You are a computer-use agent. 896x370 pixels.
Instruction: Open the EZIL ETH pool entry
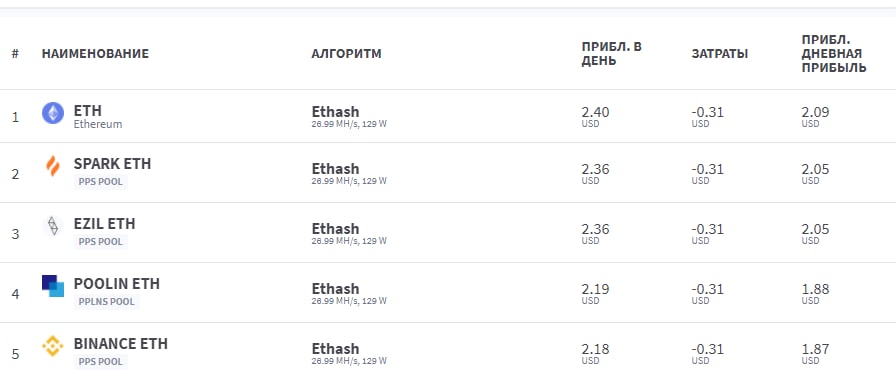point(105,224)
